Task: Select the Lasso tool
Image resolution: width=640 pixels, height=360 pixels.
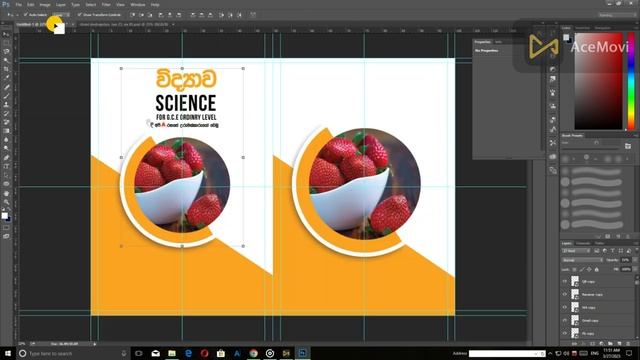Action: click(x=6, y=51)
